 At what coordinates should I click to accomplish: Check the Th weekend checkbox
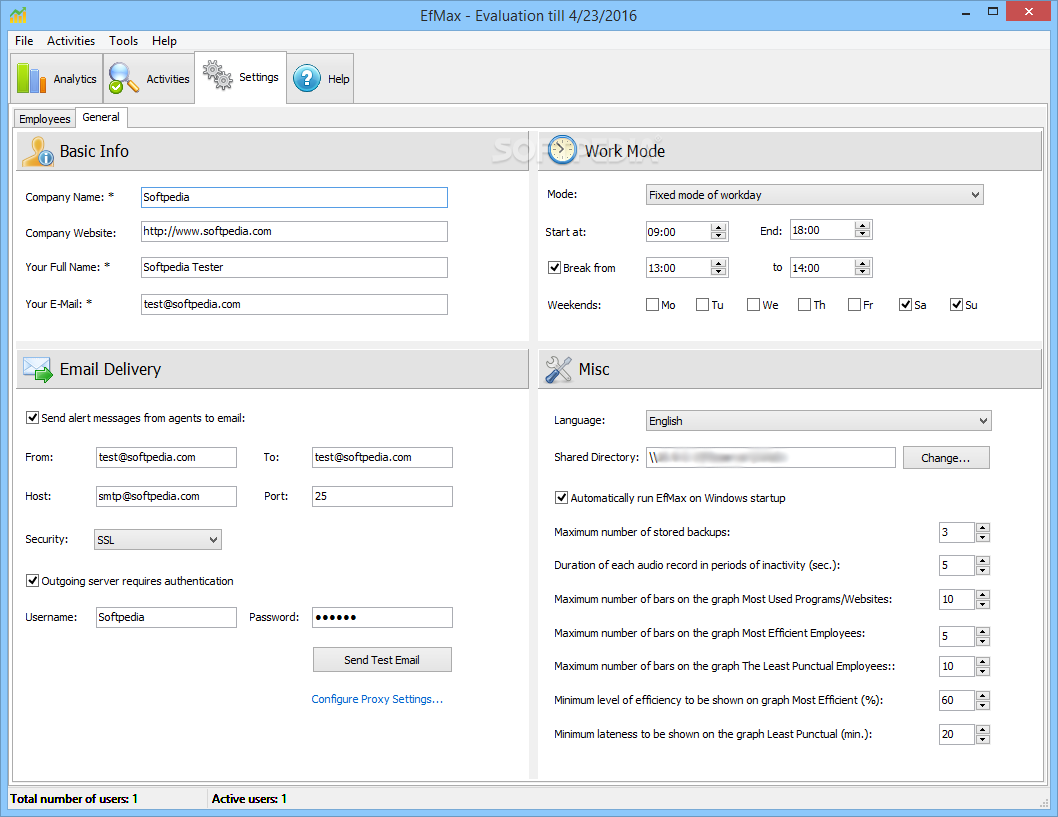pos(804,305)
